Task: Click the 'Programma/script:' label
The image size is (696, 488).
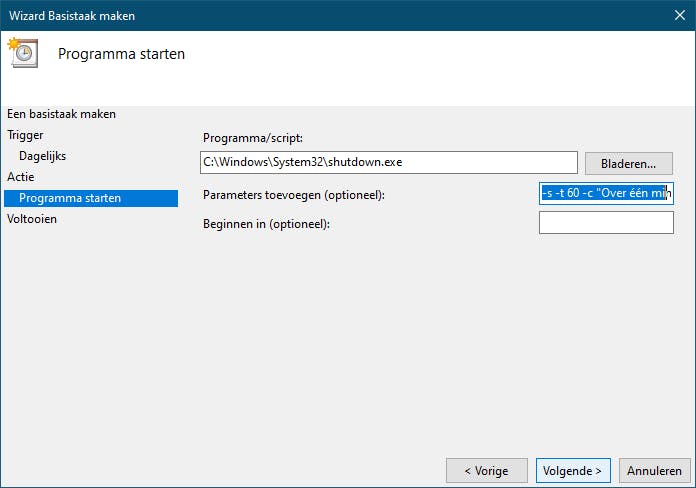Action: coord(252,138)
